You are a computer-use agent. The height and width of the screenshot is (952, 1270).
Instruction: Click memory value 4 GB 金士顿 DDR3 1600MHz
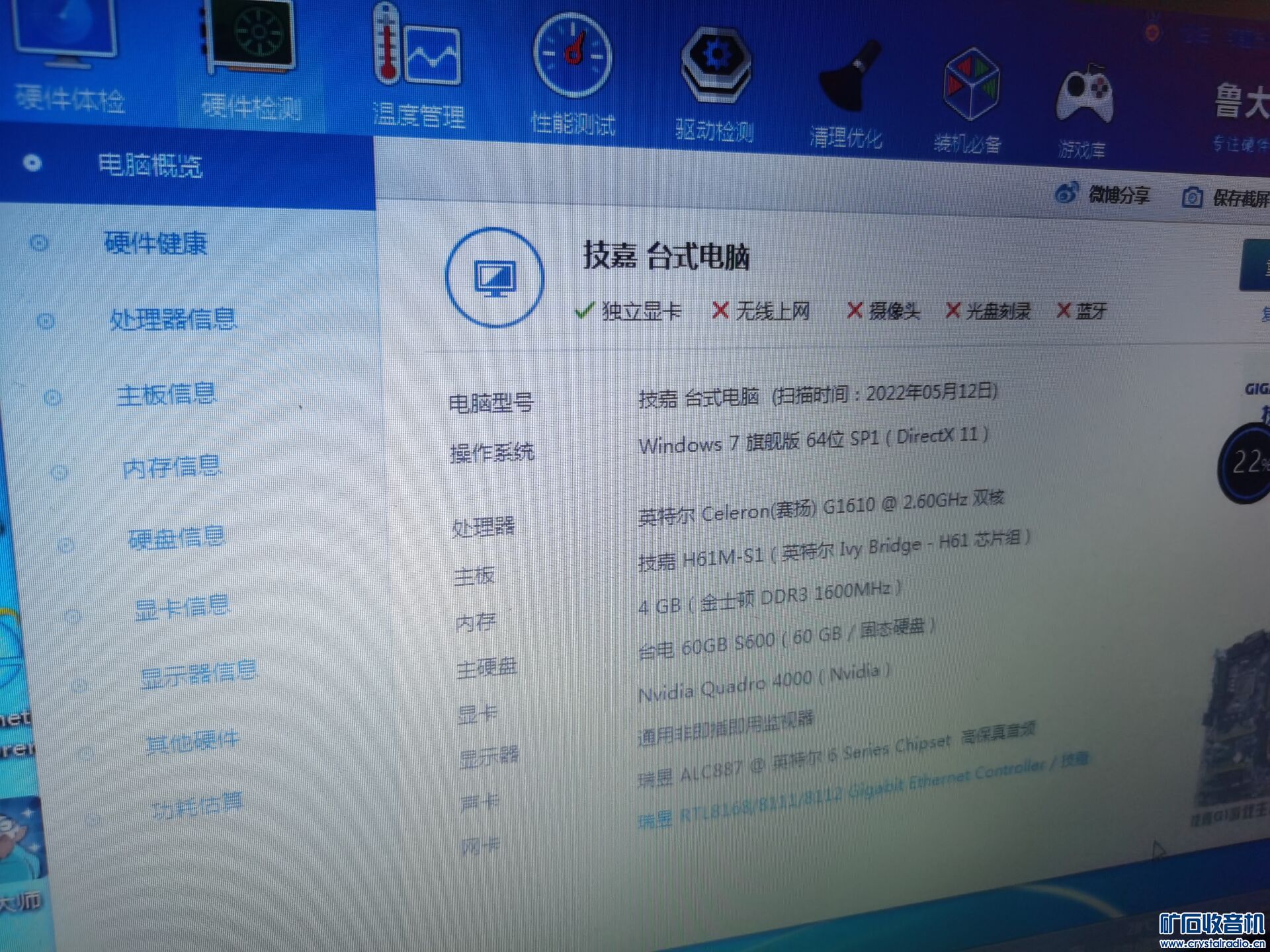(769, 598)
